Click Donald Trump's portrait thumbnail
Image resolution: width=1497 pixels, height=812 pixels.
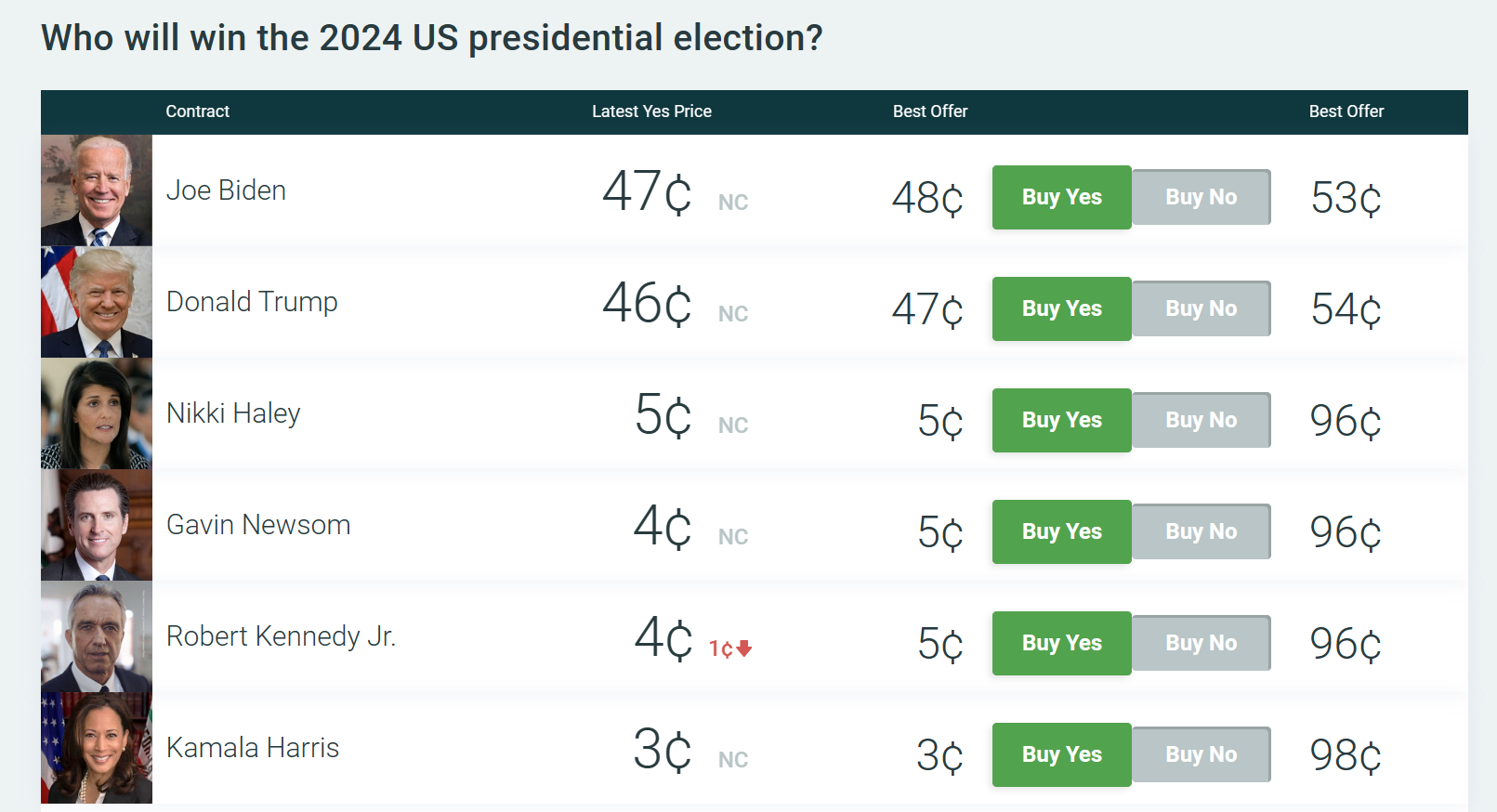[97, 302]
